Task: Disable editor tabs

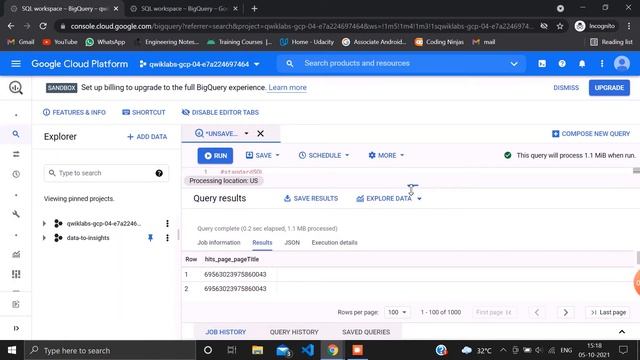Action: click(x=220, y=112)
